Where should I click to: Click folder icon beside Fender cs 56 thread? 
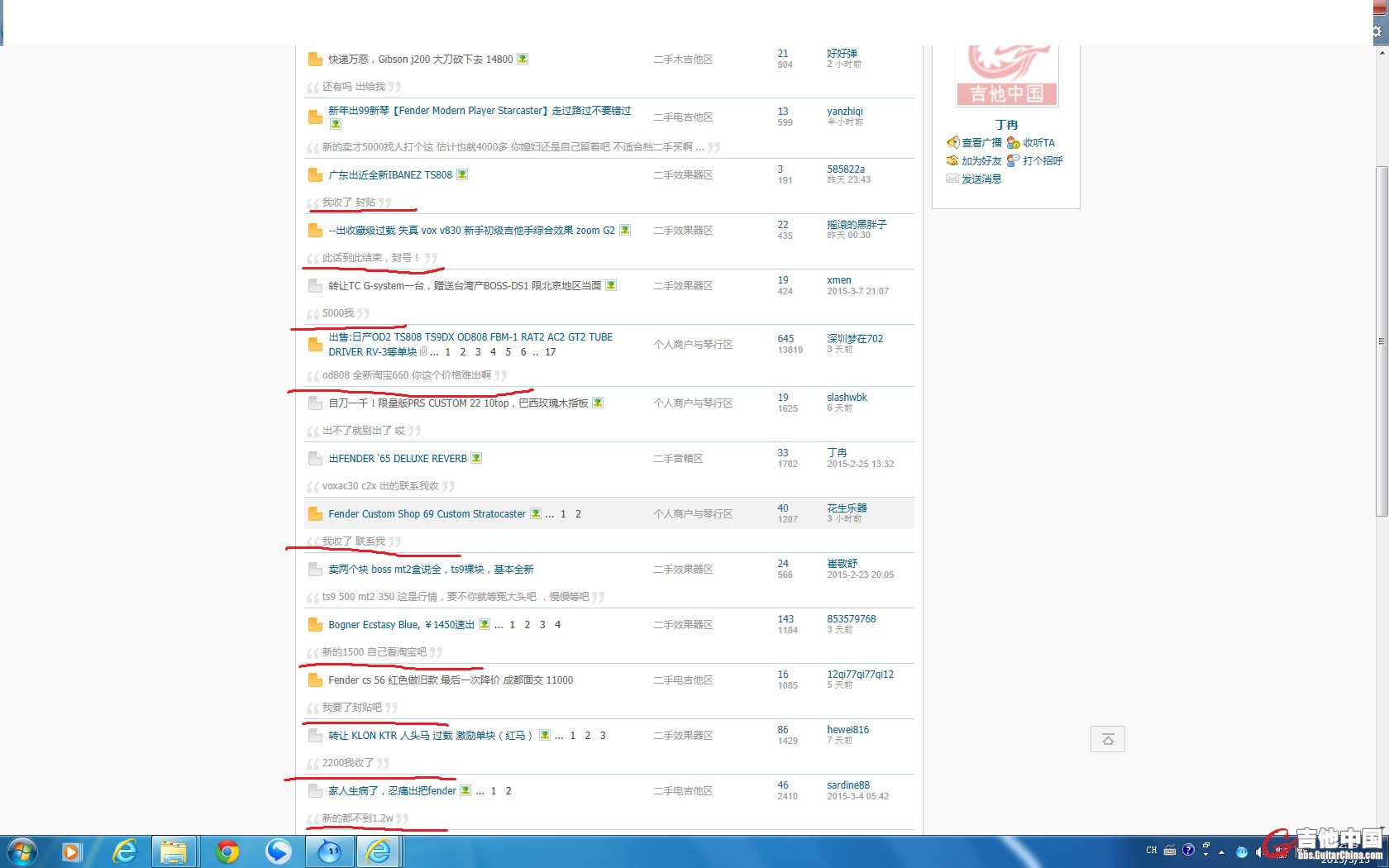click(x=315, y=680)
